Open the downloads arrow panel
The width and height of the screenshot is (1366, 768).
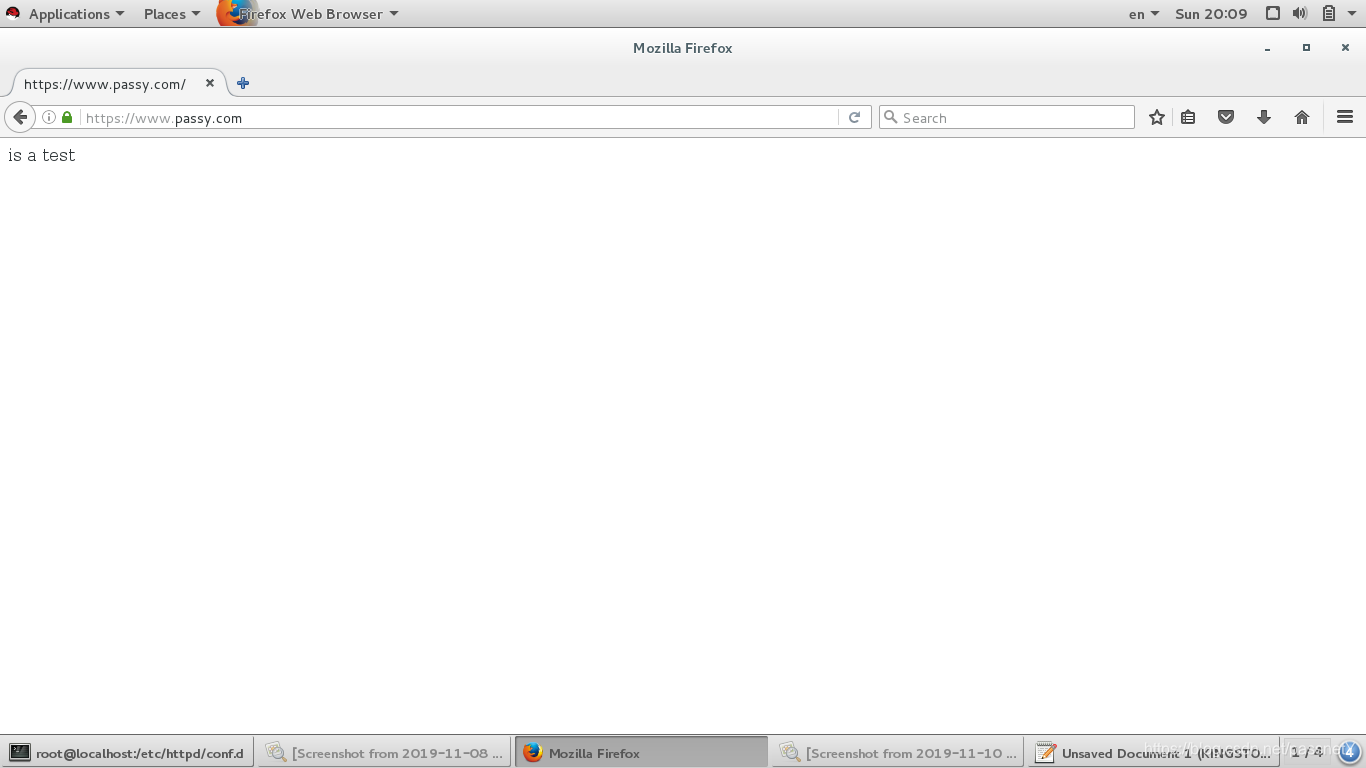(1264, 117)
